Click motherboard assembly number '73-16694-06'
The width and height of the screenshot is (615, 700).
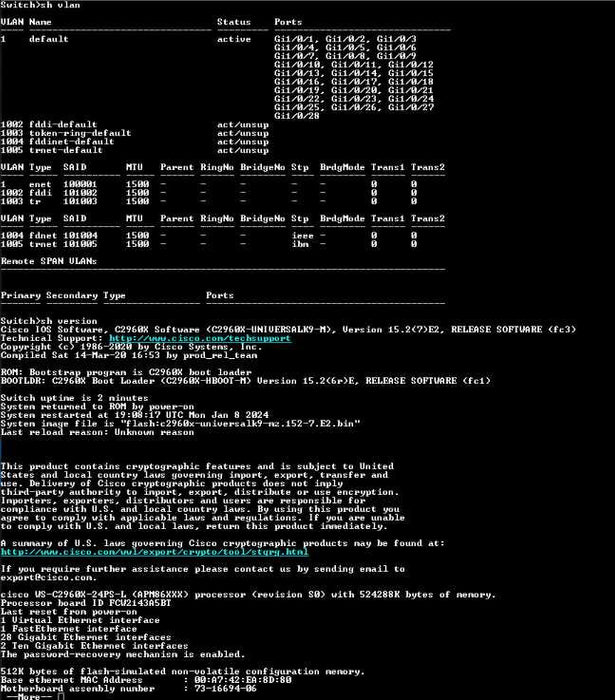pyautogui.click(x=226, y=689)
